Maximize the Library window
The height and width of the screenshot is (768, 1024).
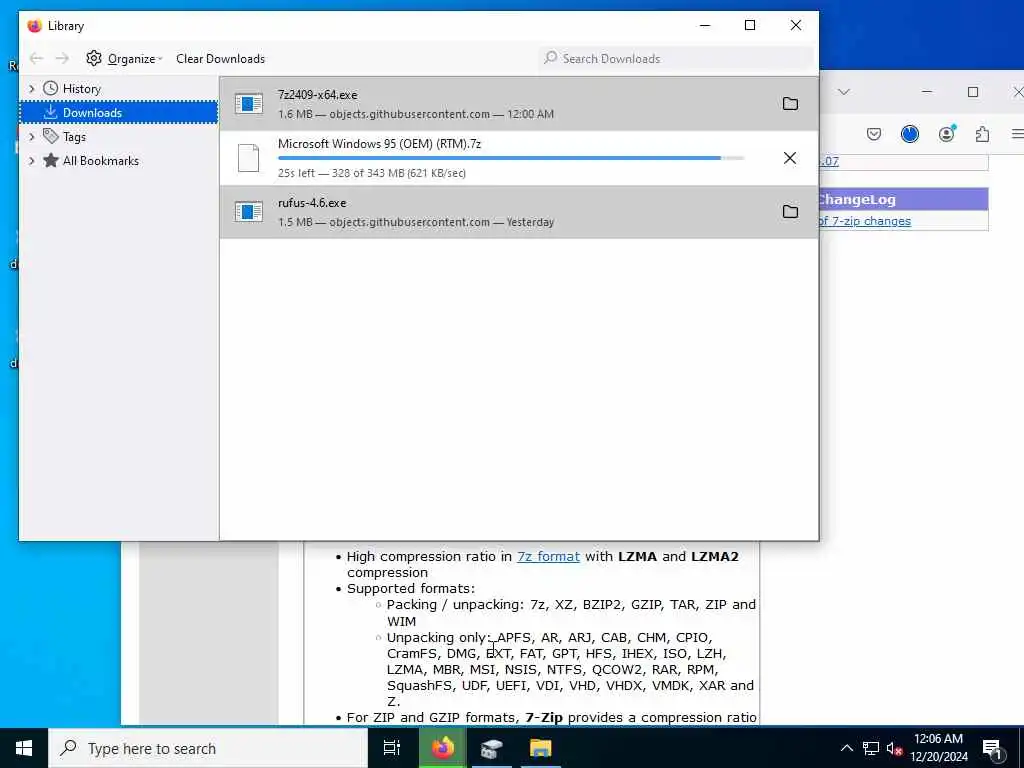tap(750, 25)
